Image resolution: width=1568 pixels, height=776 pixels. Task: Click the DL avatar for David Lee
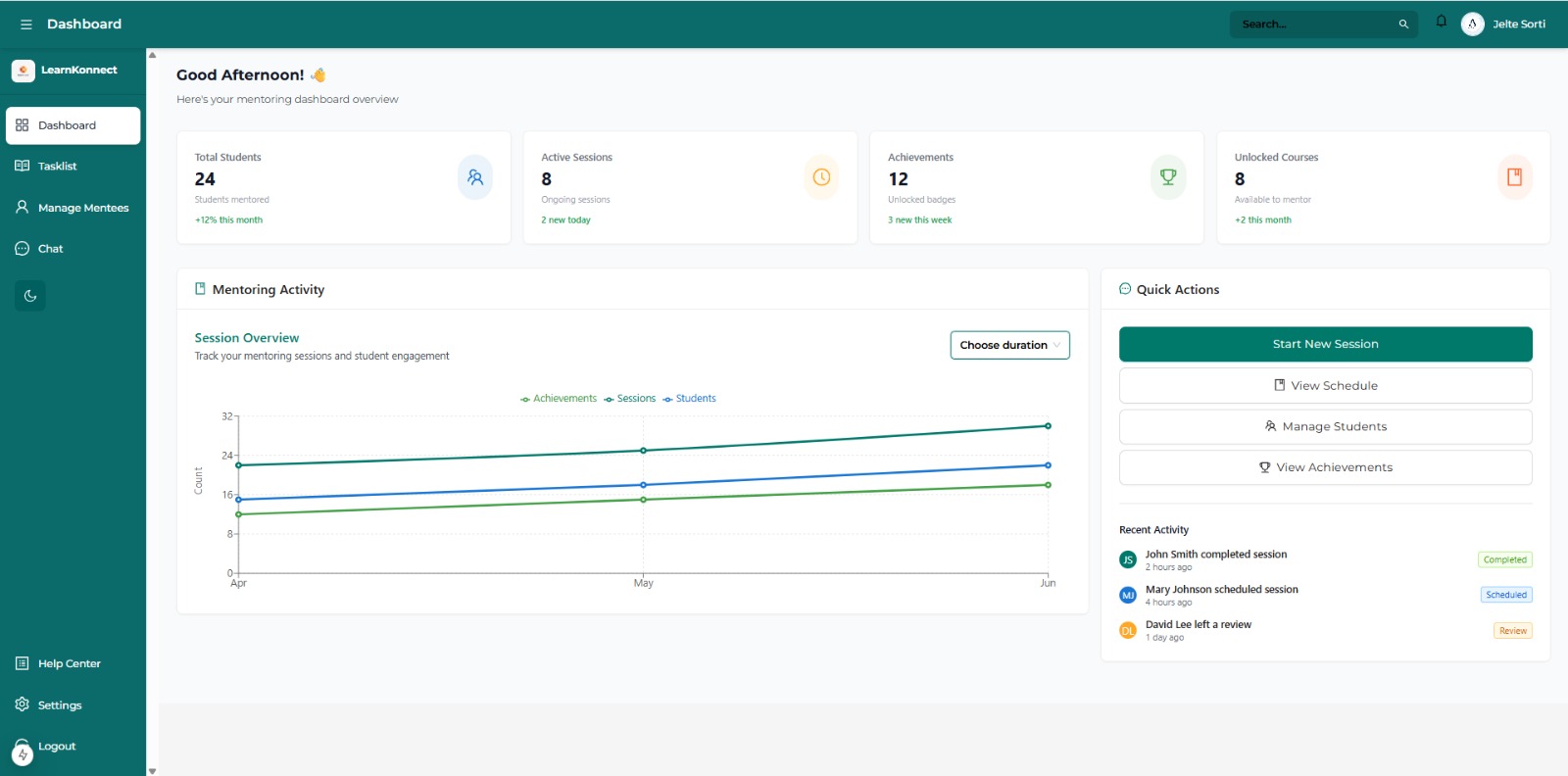pyautogui.click(x=1128, y=630)
